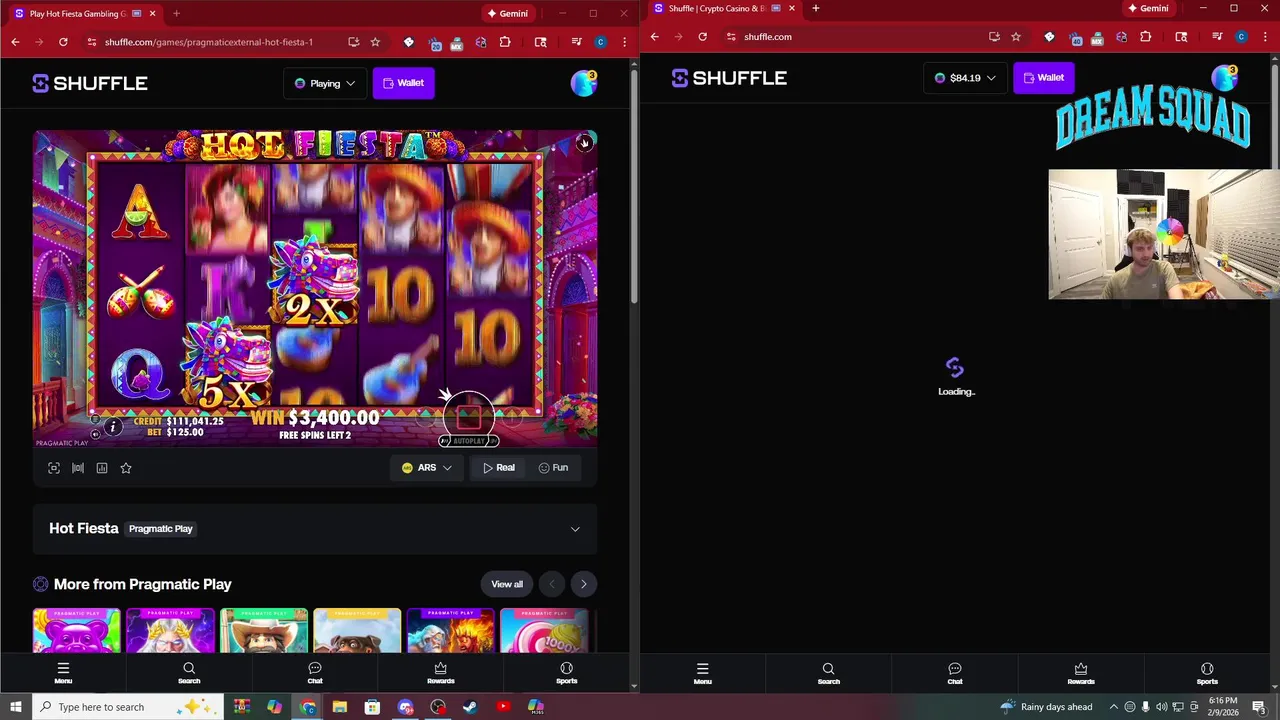Open site info icon in left address bar
The image size is (1280, 720).
click(x=91, y=42)
